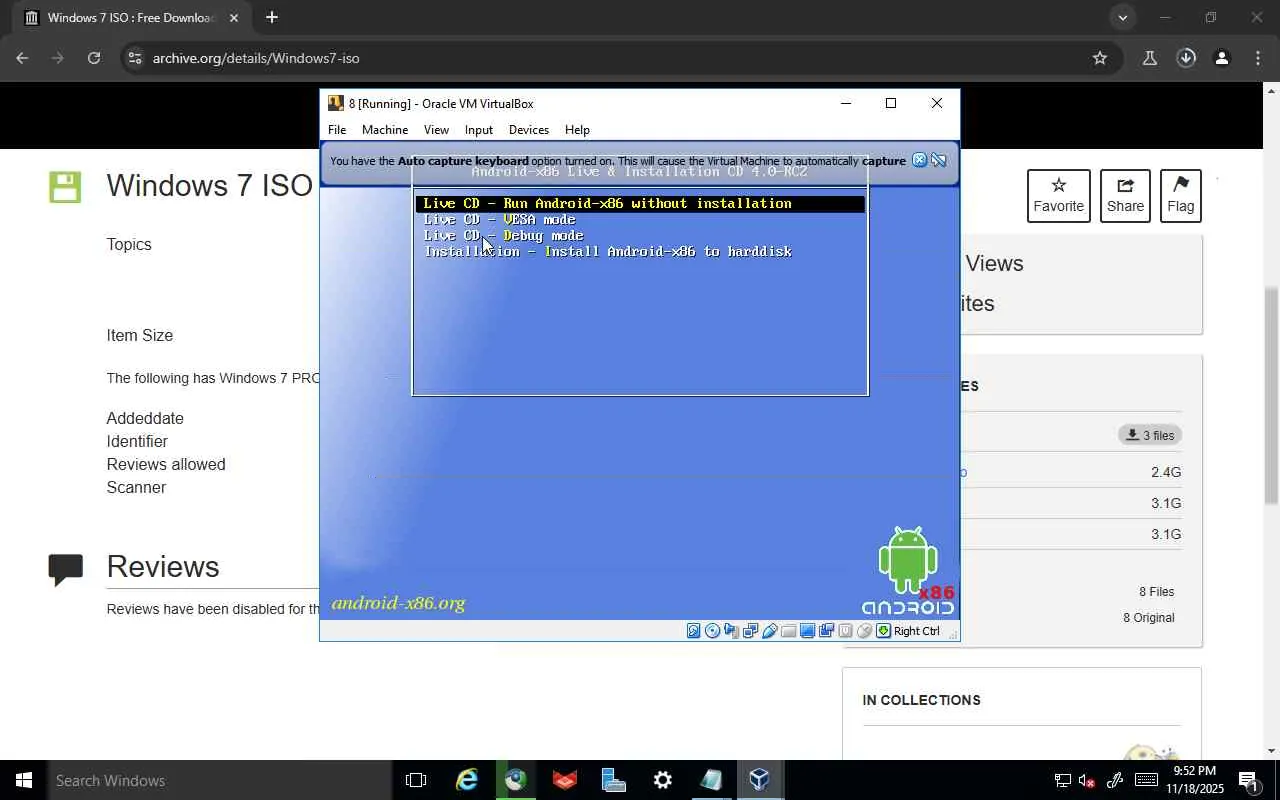Open the Input menu in VirtualBox

(479, 130)
